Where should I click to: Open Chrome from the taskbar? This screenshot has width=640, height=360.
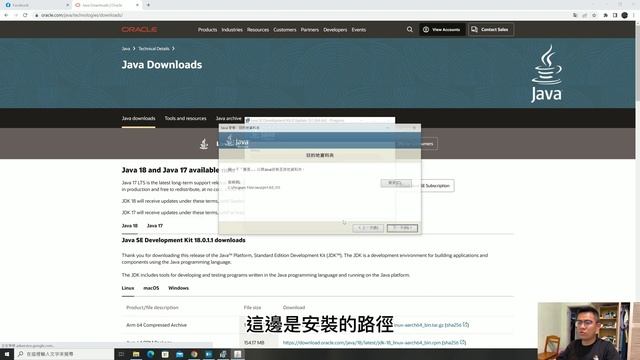click(194, 354)
